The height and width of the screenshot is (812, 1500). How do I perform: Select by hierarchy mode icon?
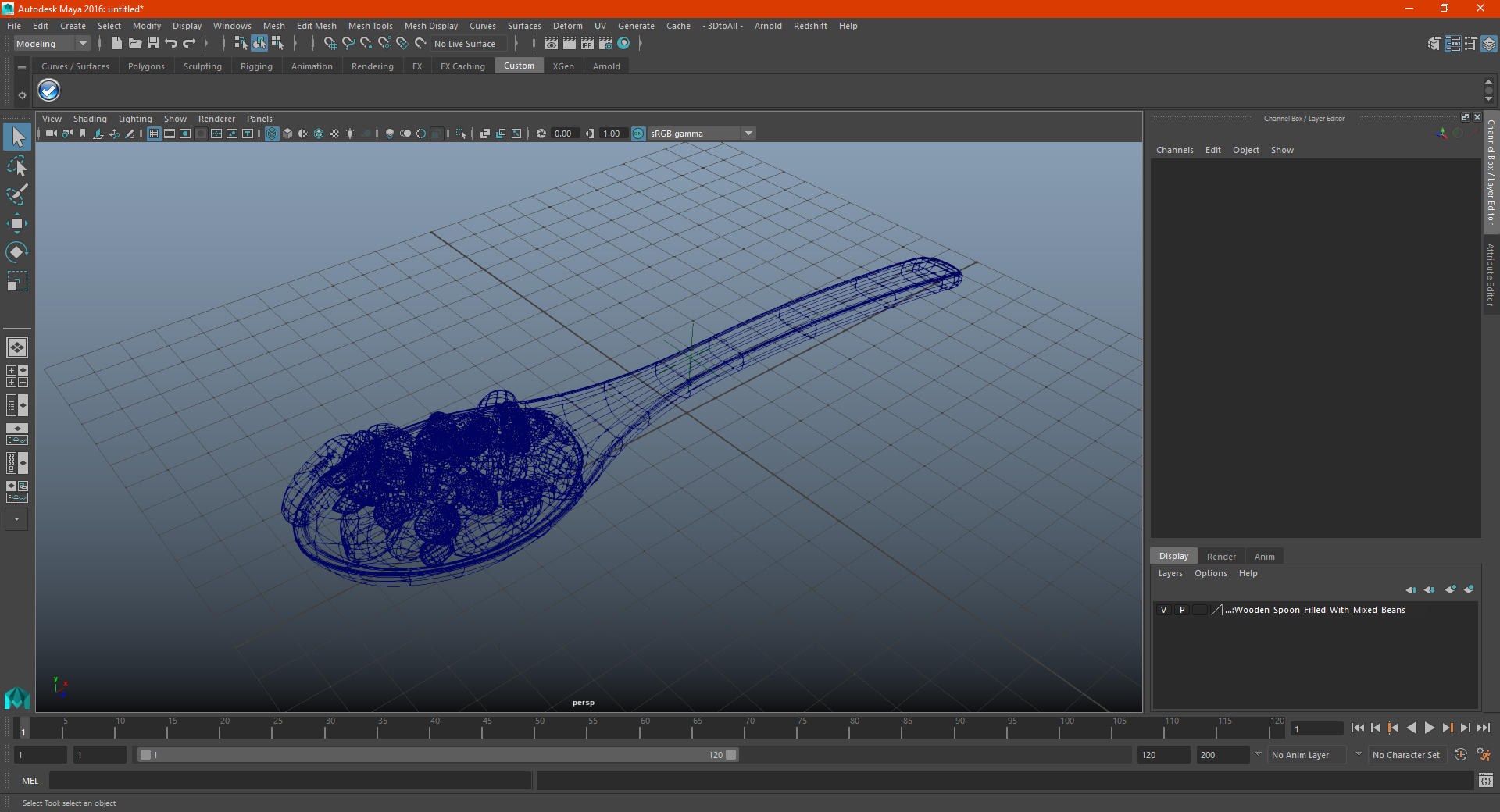[x=241, y=44]
